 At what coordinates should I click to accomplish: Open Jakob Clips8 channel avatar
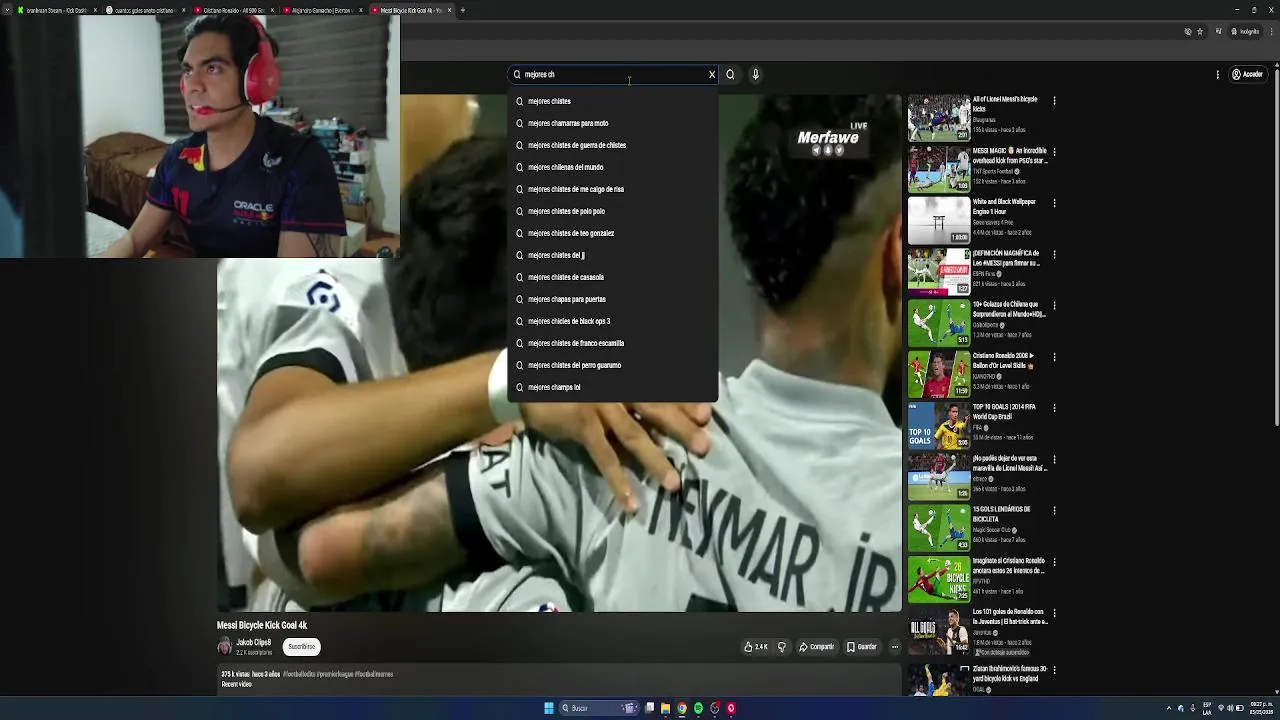coord(225,647)
